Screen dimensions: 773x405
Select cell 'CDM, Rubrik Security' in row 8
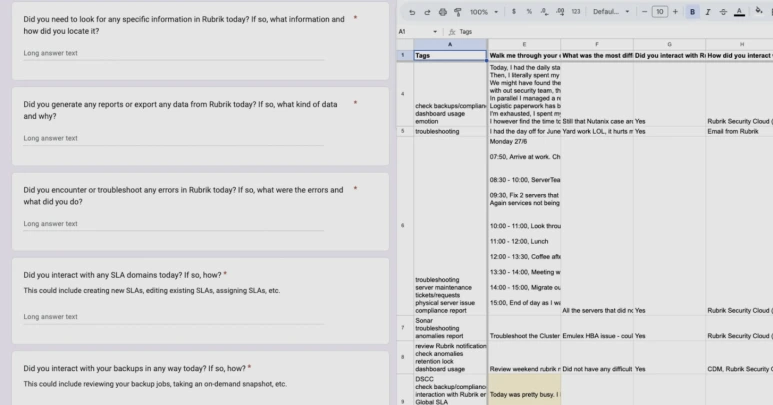coord(739,357)
